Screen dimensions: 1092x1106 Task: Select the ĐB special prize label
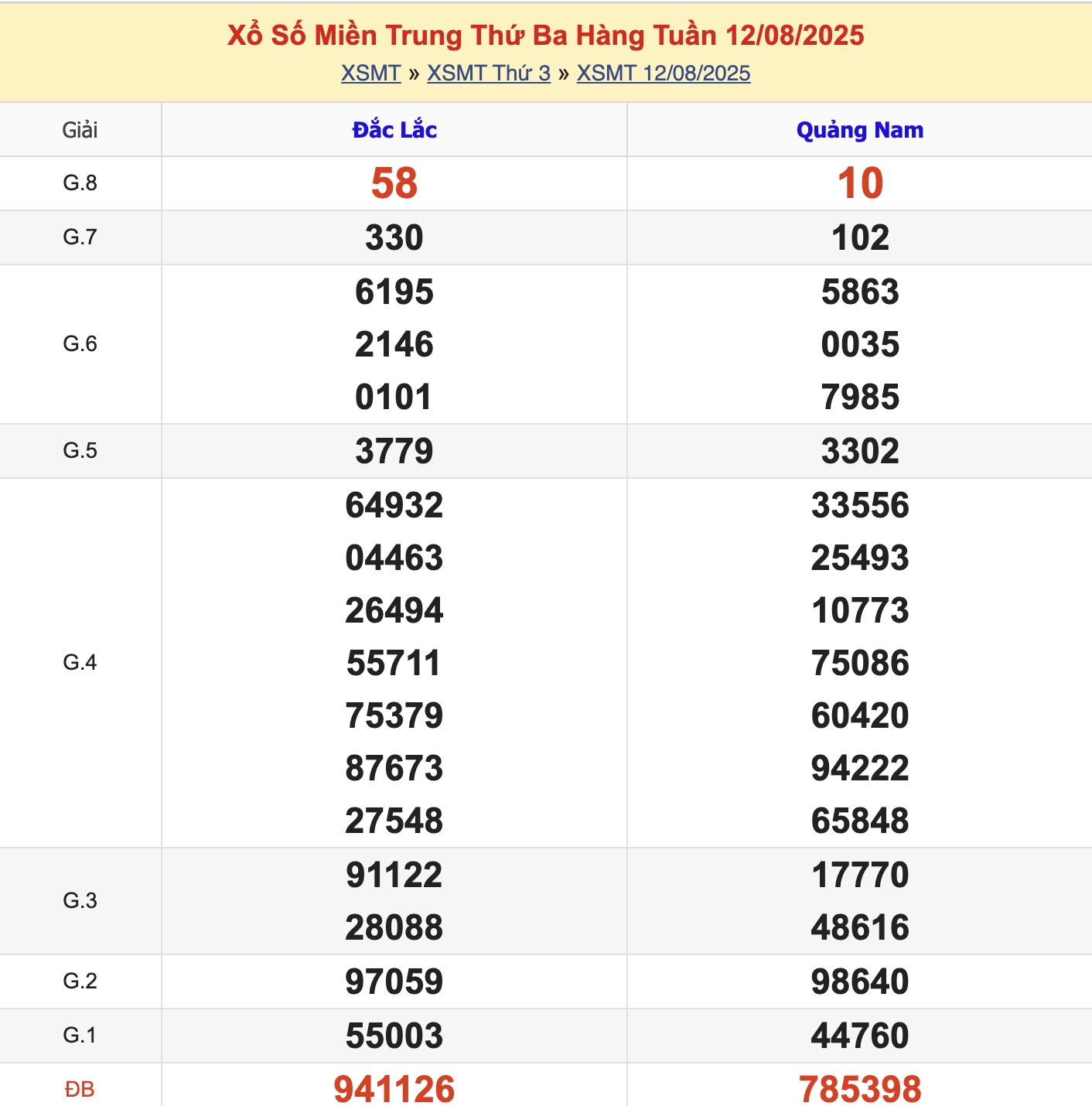click(80, 1090)
